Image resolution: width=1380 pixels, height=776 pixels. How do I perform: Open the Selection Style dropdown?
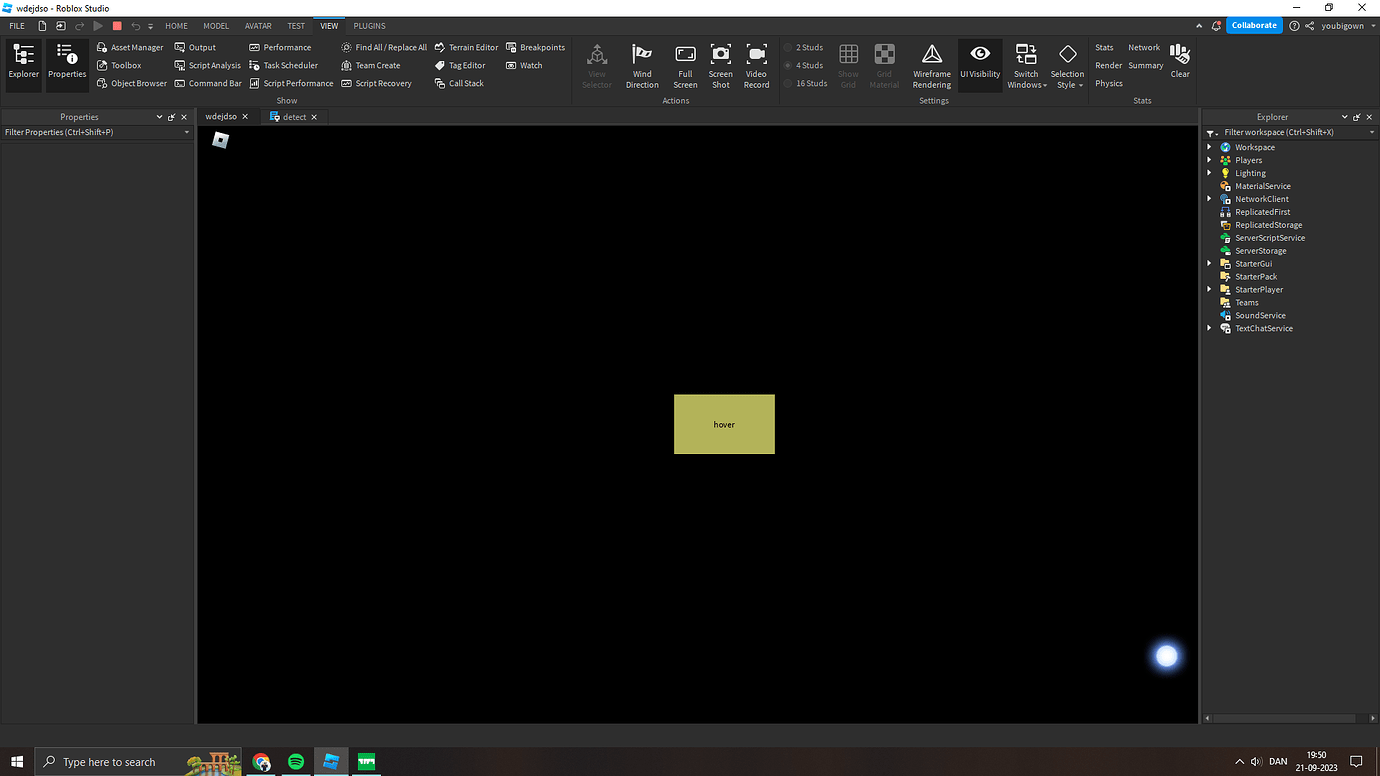(1067, 65)
